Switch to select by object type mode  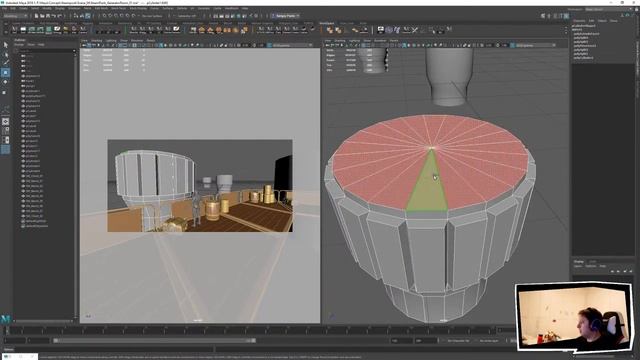pos(82,16)
